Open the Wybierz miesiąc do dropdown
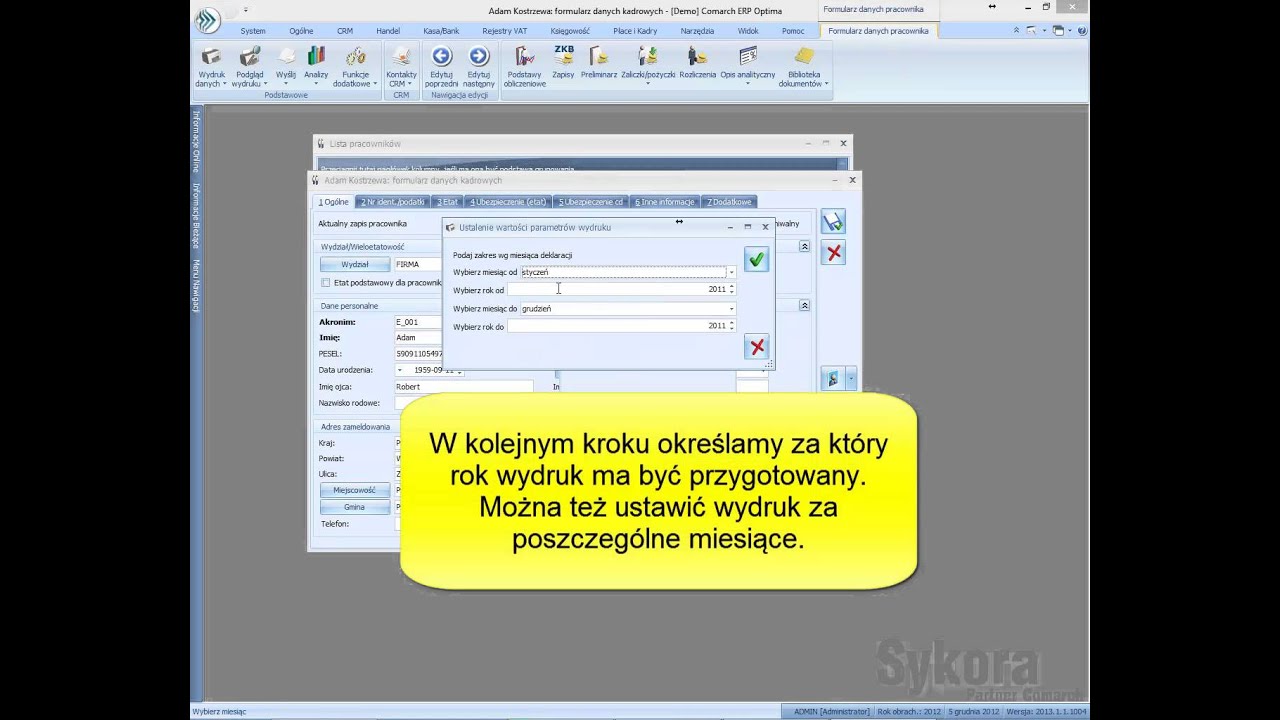This screenshot has width=1280, height=720. 731,309
